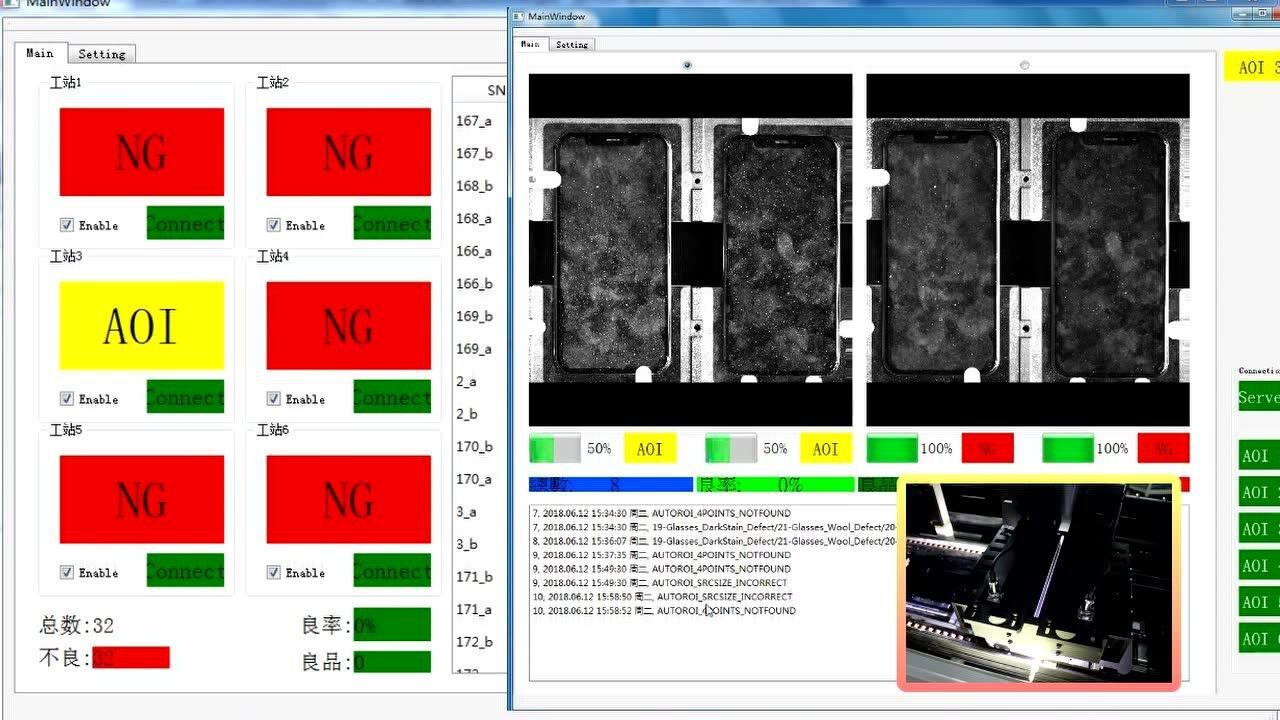1280x720 pixels.
Task: Click the green Server connection button
Action: (1258, 397)
